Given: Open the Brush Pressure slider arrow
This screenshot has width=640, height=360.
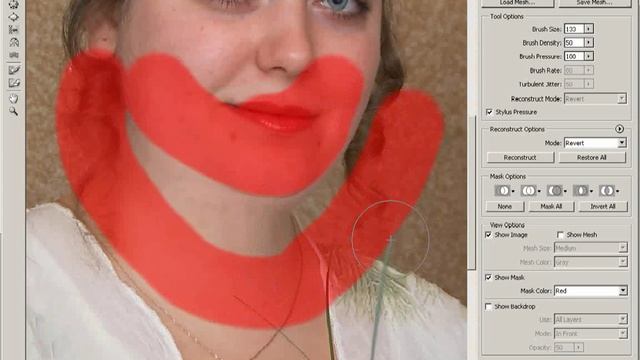Looking at the screenshot, I should click(589, 56).
